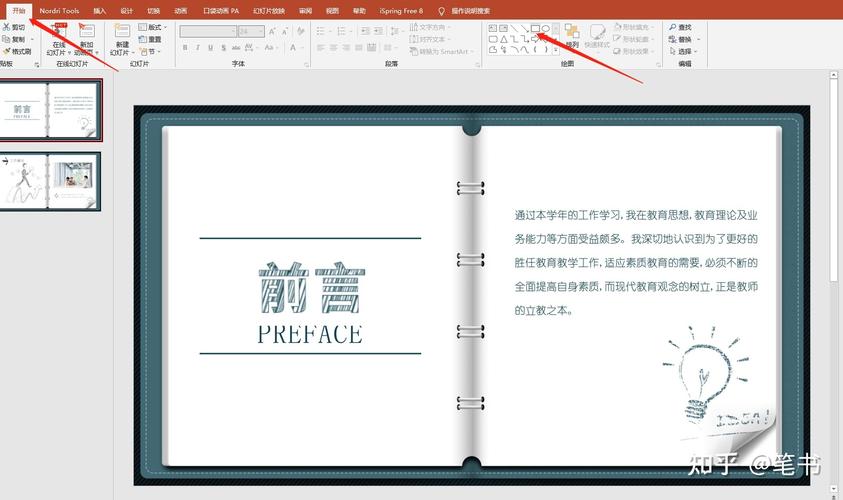Open the Change Case (Aa) dropdown

pos(270,48)
